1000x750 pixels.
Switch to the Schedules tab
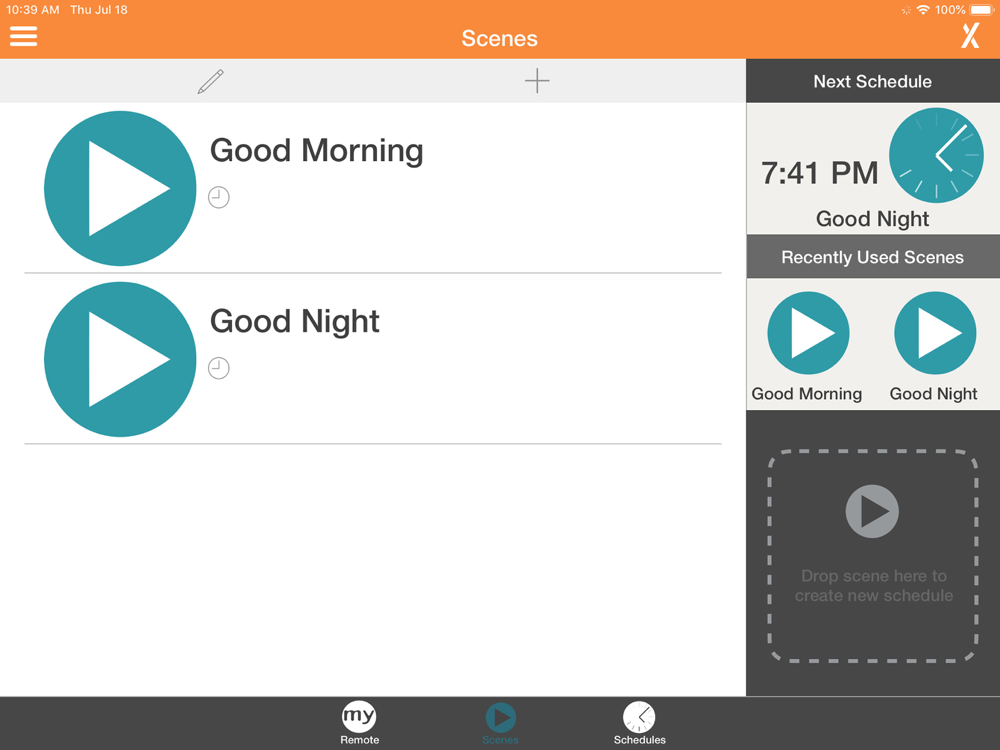[639, 723]
